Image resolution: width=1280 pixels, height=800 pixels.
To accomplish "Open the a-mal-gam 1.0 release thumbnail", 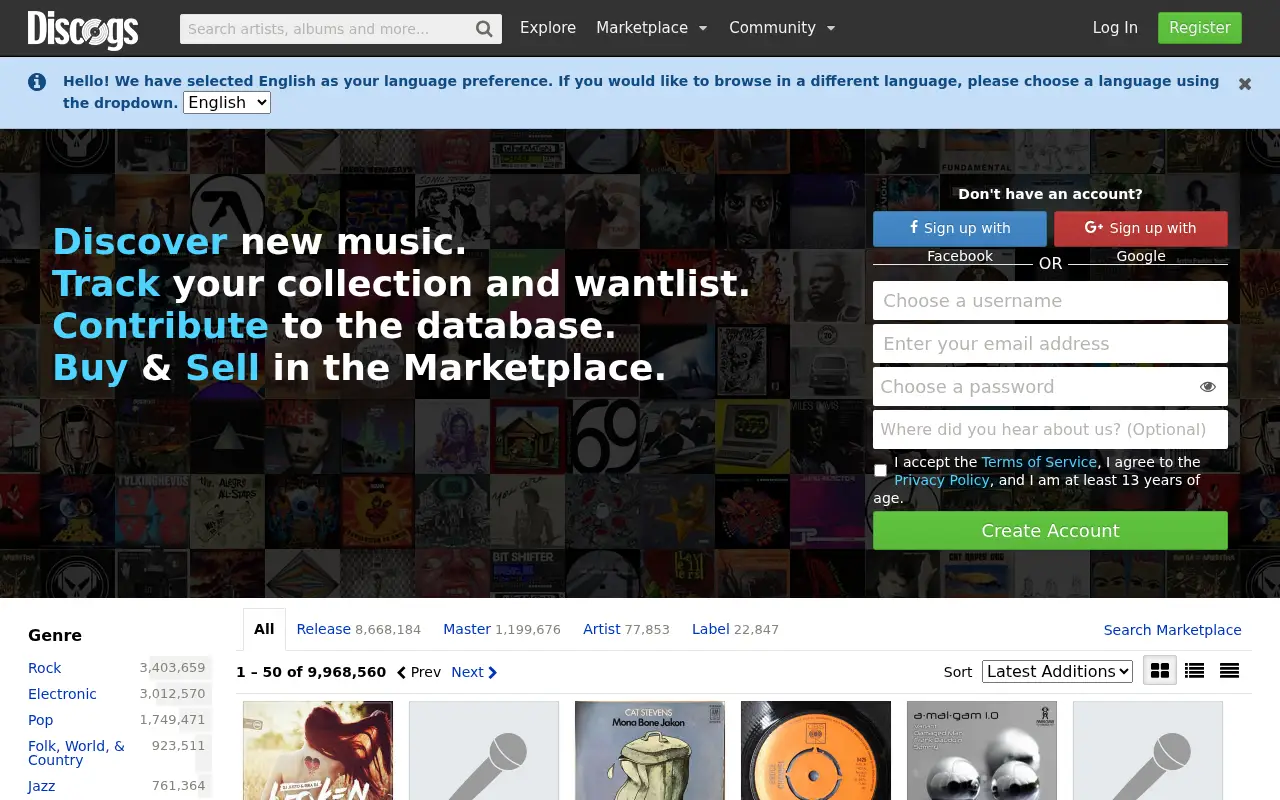I will pos(982,750).
